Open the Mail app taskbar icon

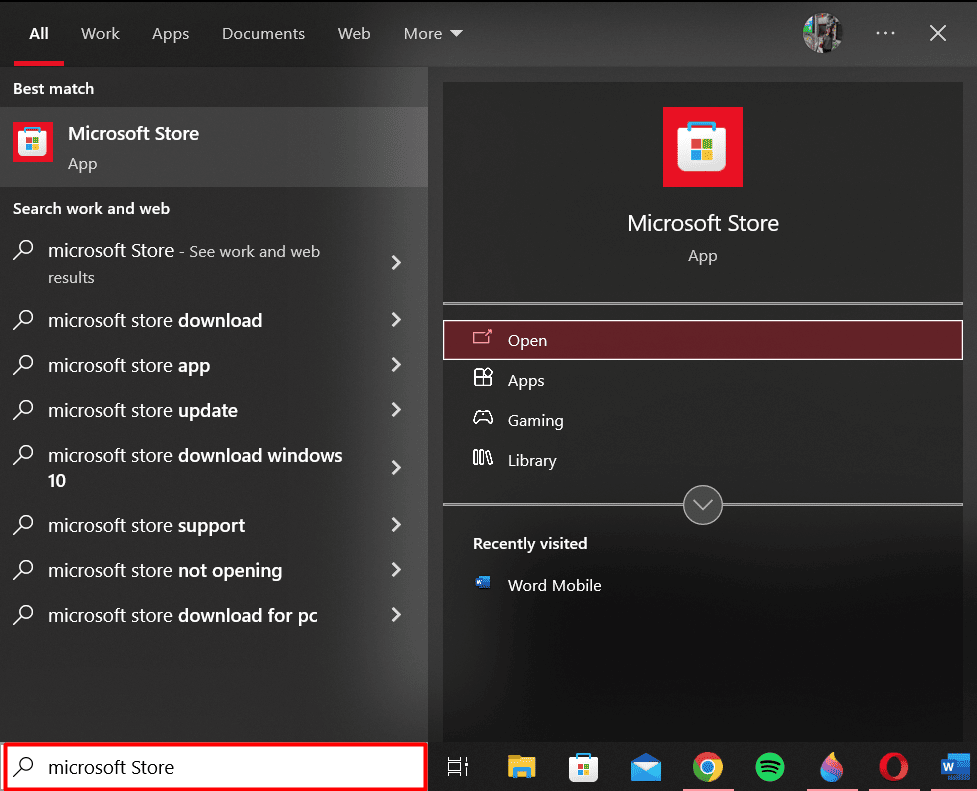[x=646, y=767]
